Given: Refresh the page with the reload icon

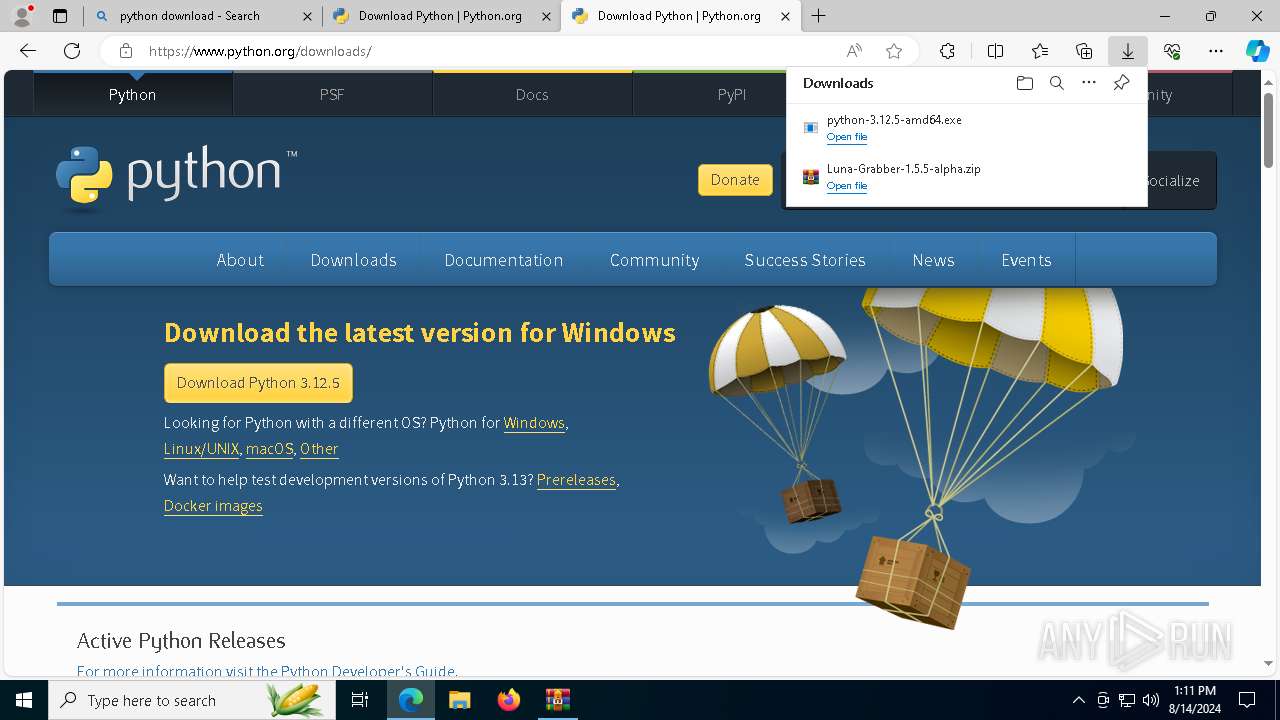Looking at the screenshot, I should pyautogui.click(x=72, y=51).
